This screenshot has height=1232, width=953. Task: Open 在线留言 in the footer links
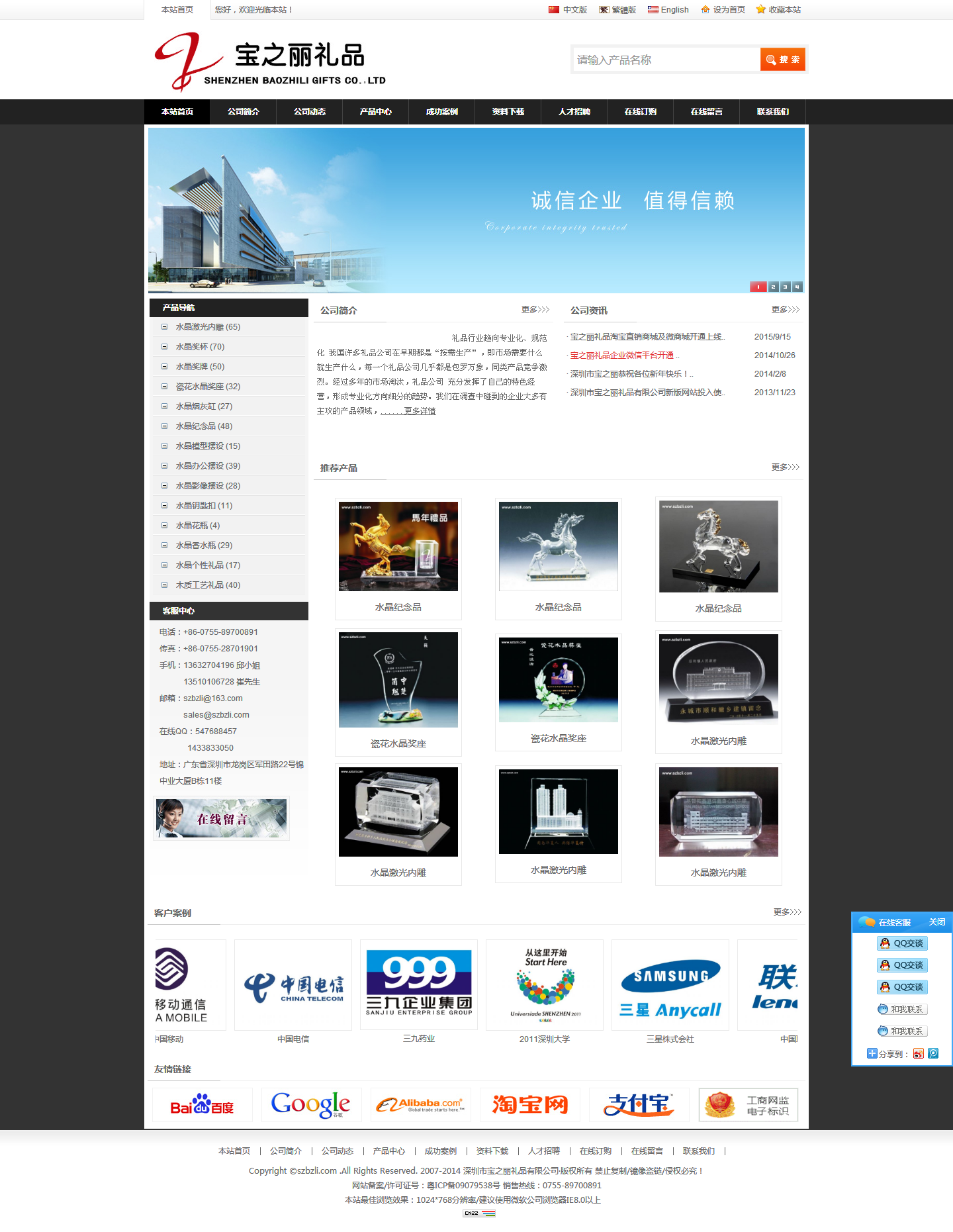[x=647, y=1151]
